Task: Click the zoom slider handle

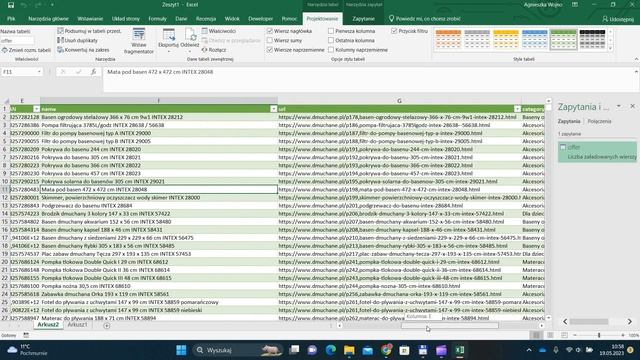Action: pyautogui.click(x=599, y=335)
